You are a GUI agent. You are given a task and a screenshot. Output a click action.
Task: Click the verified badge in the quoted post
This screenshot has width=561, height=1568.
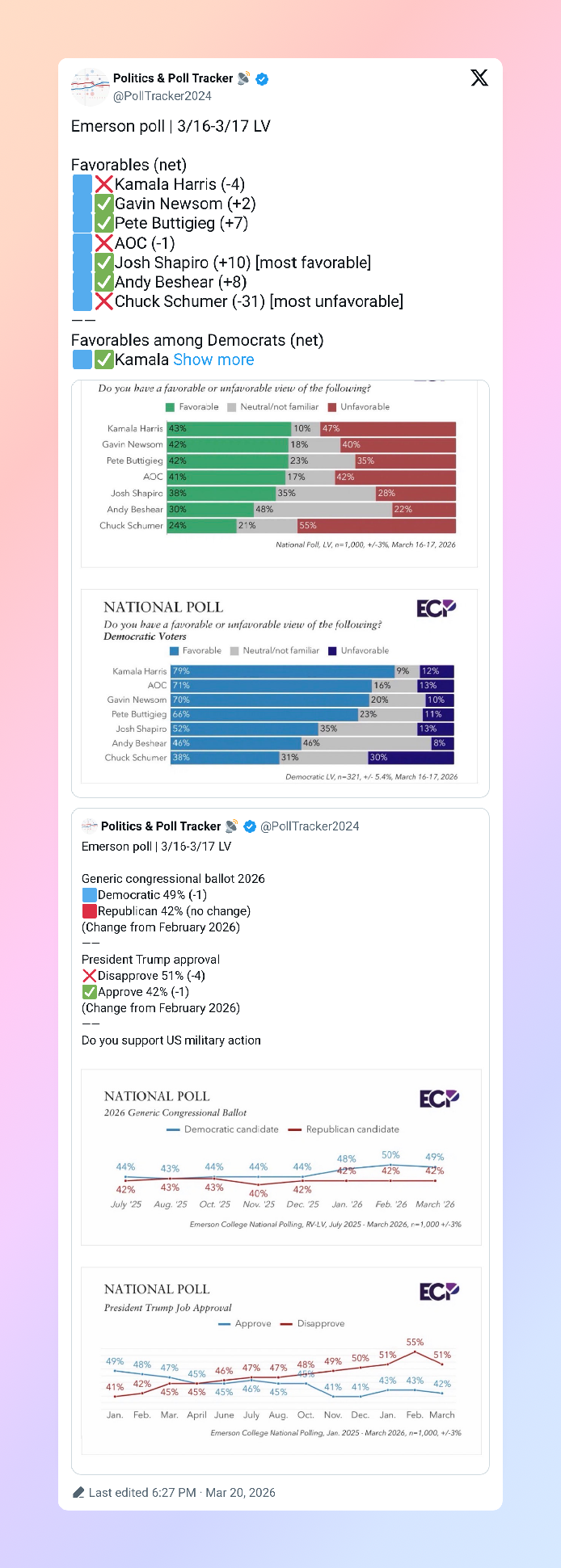250,826
